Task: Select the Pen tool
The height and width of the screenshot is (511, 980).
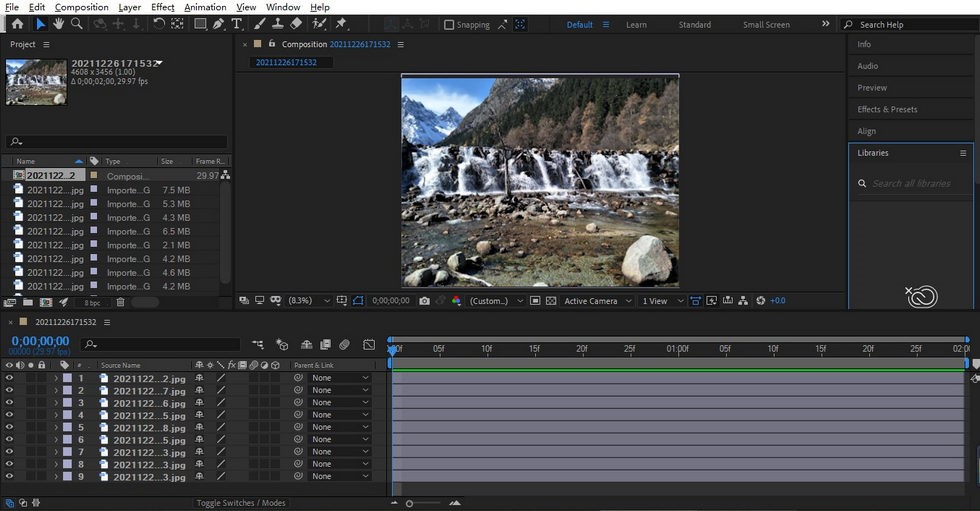Action: [218, 24]
